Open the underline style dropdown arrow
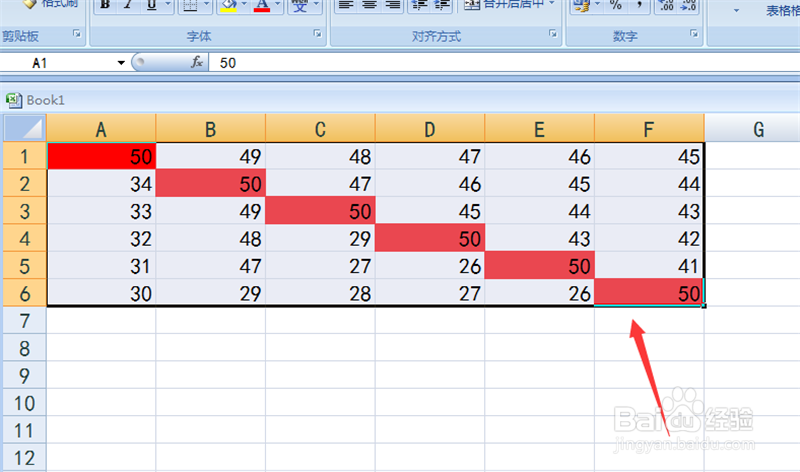Screen dimensions: 800x472 167,6
